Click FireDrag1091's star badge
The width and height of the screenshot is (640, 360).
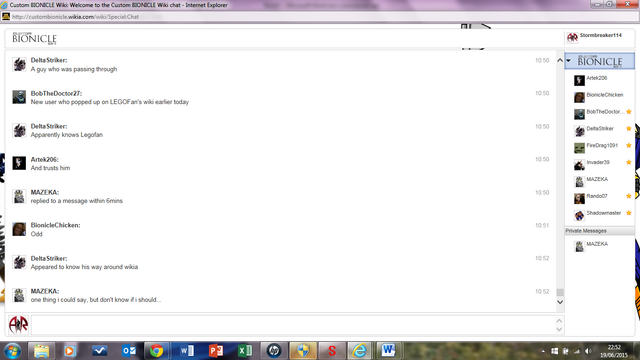629,145
